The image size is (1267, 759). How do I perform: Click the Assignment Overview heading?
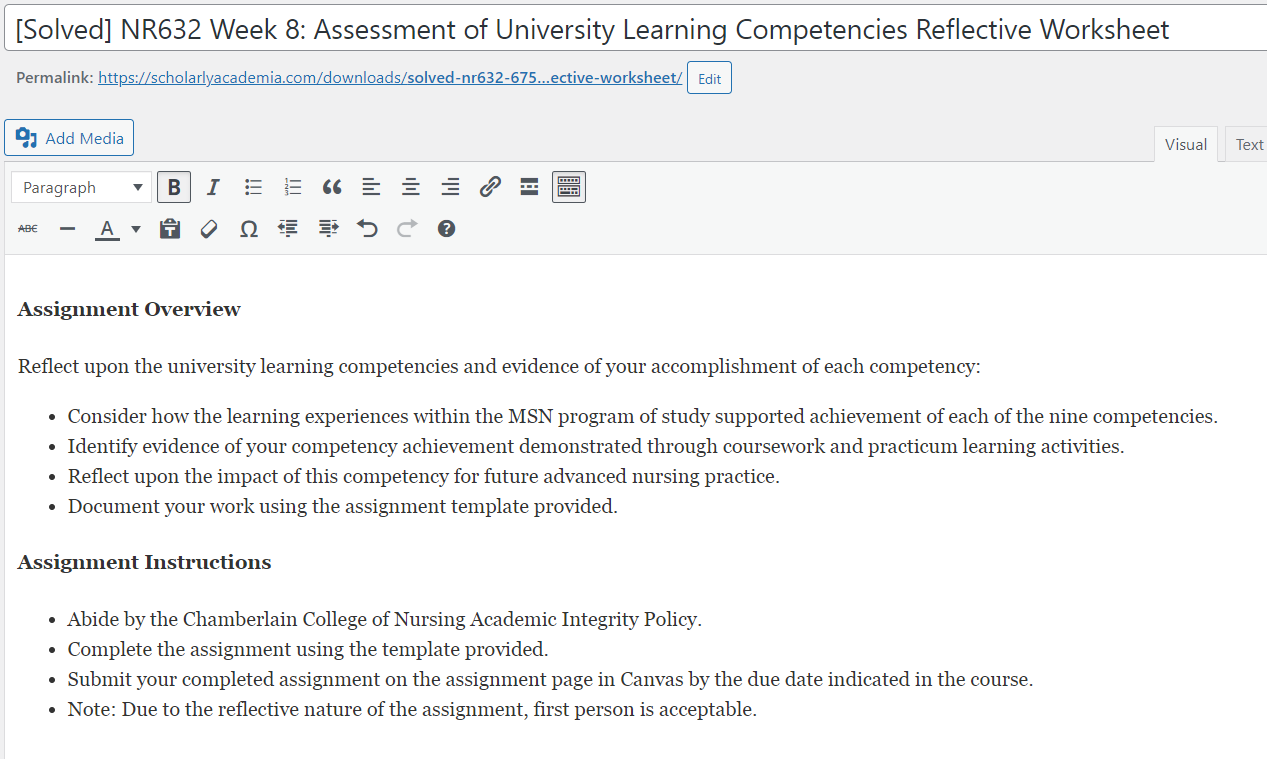point(129,309)
